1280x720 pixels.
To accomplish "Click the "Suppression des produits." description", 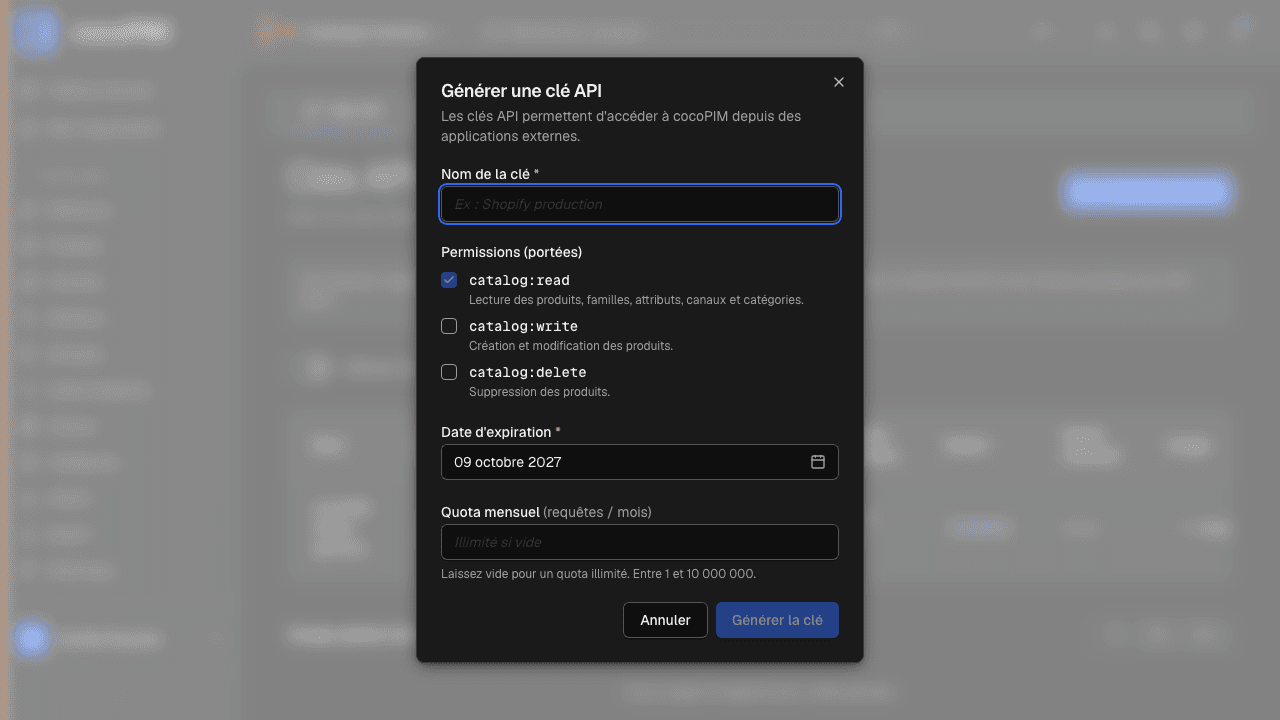I will (539, 392).
